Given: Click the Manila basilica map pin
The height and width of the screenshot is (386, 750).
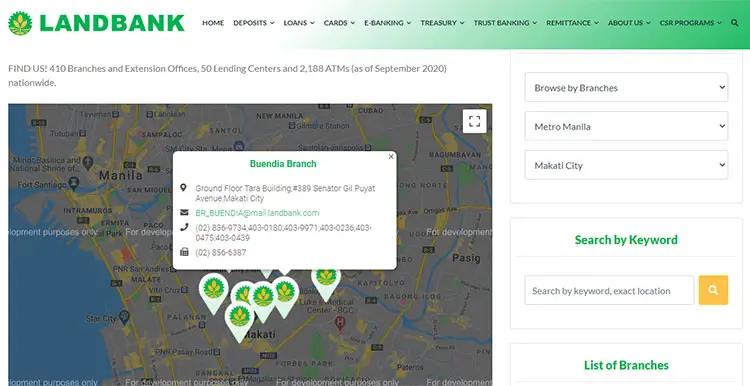Looking at the screenshot, I should [88, 163].
